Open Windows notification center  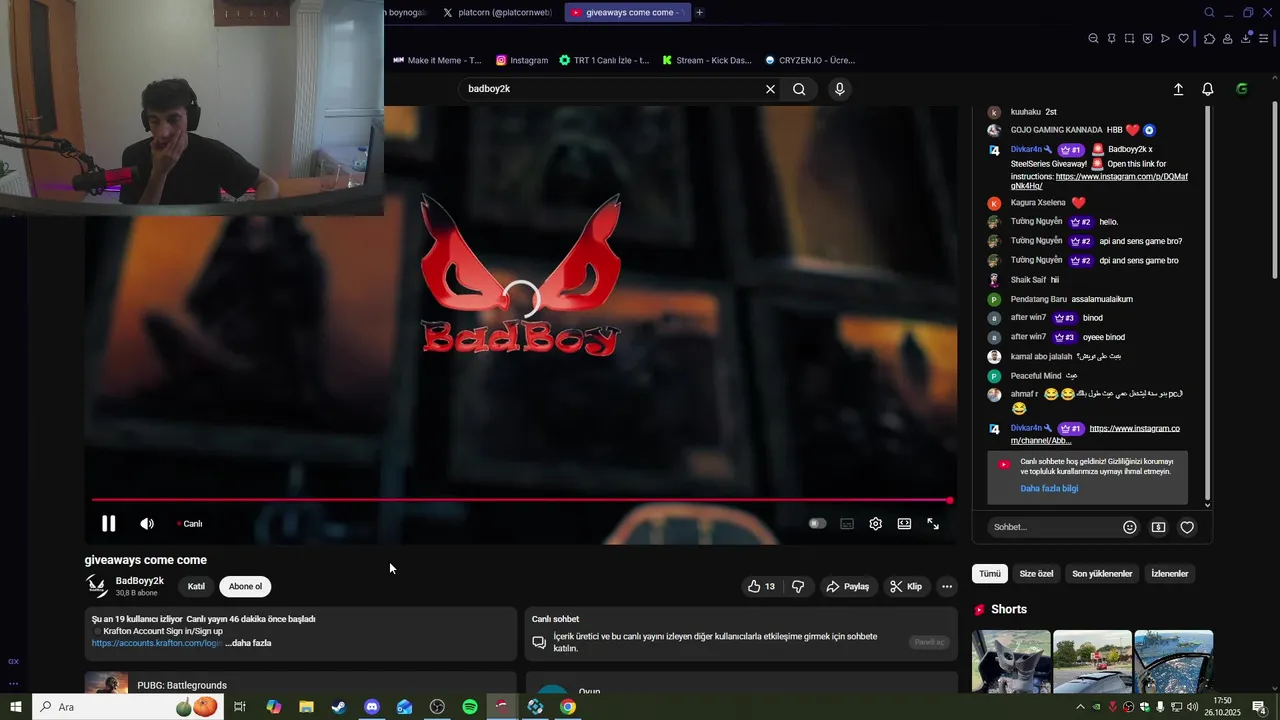click(1259, 707)
